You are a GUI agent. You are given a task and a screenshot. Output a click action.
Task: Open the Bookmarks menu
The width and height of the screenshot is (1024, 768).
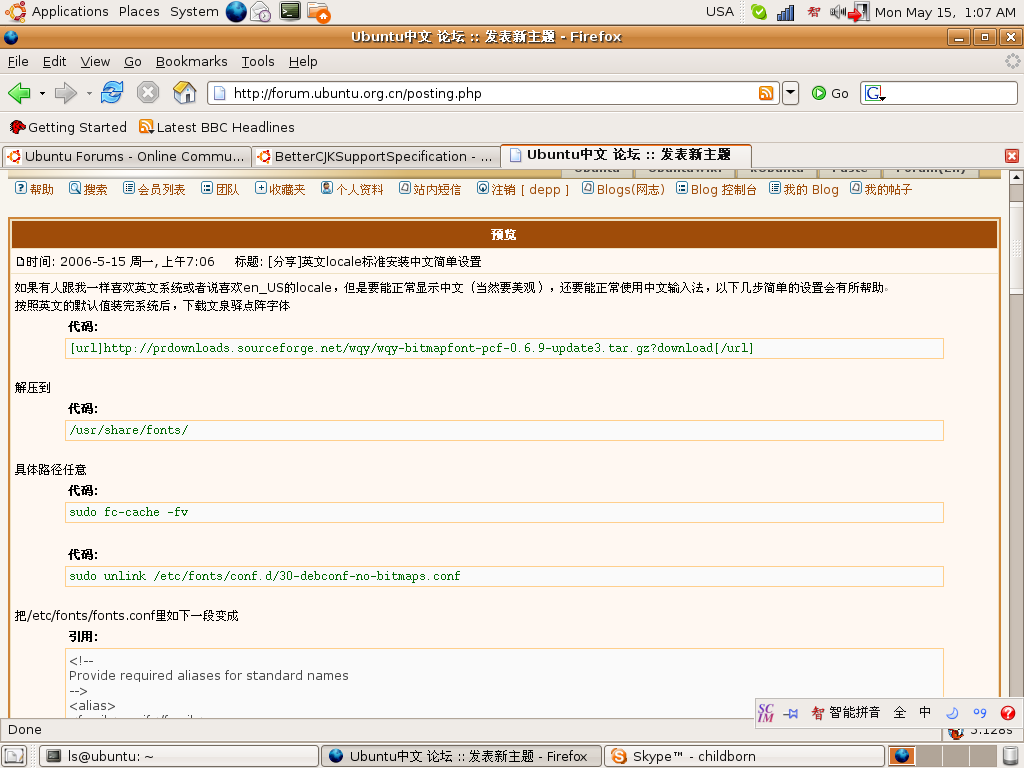[191, 61]
